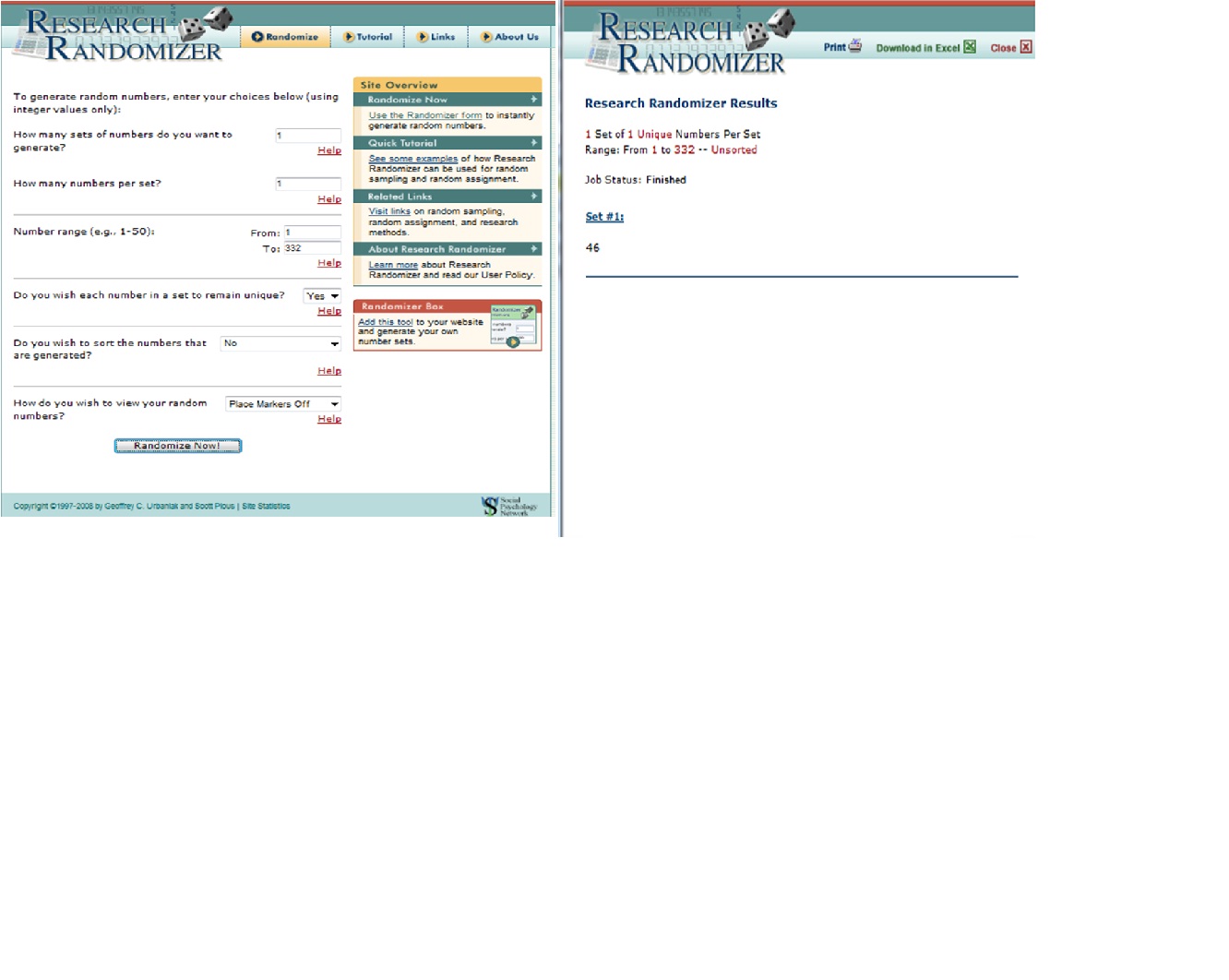The image size is (1229, 980).
Task: Click Visit links link
Action: pyautogui.click(x=389, y=211)
